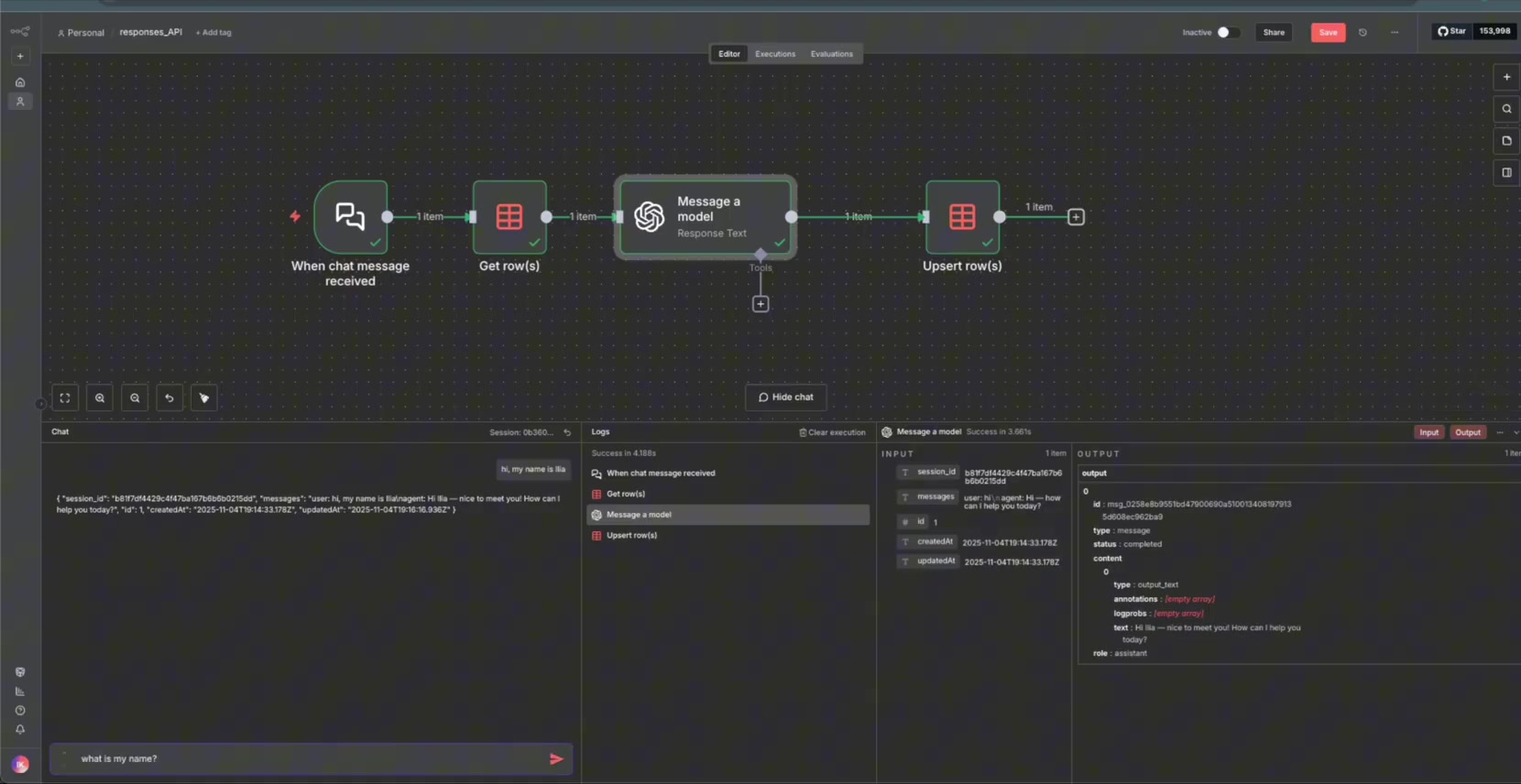This screenshot has width=1521, height=784.
Task: Open the Personal space person icon in sidebar
Action: pyautogui.click(x=20, y=102)
